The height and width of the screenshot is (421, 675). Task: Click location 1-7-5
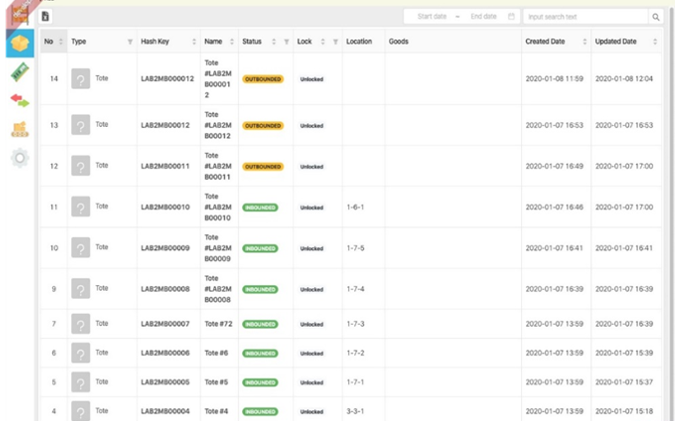tap(355, 248)
